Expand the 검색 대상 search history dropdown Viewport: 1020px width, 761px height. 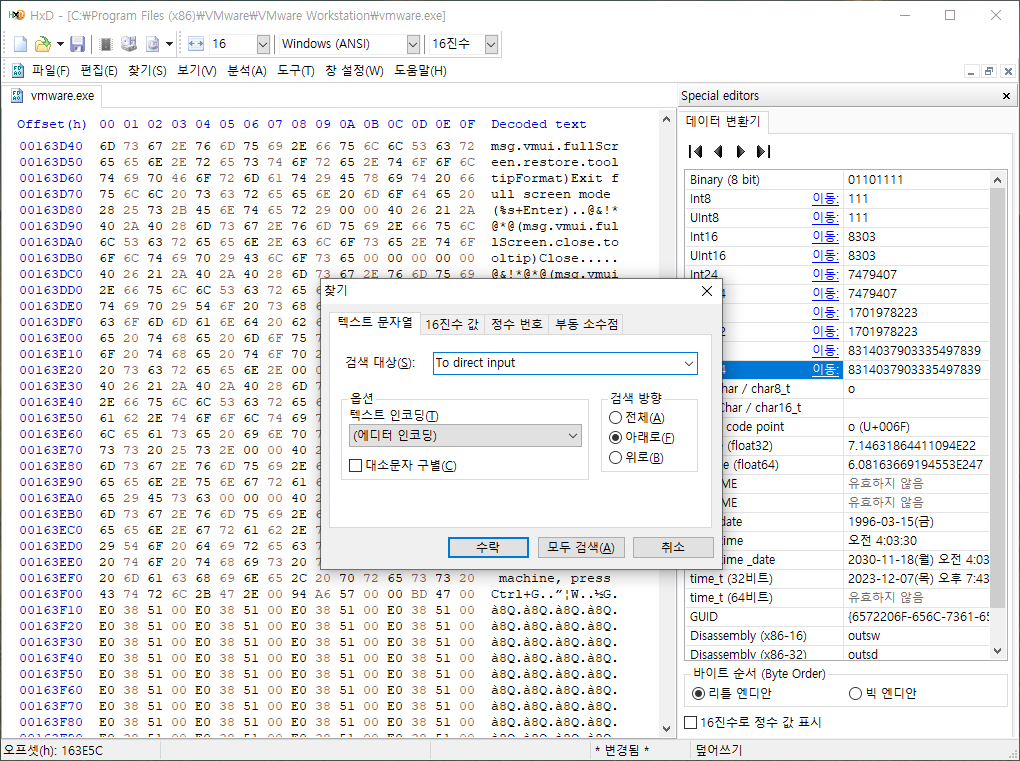click(x=688, y=364)
